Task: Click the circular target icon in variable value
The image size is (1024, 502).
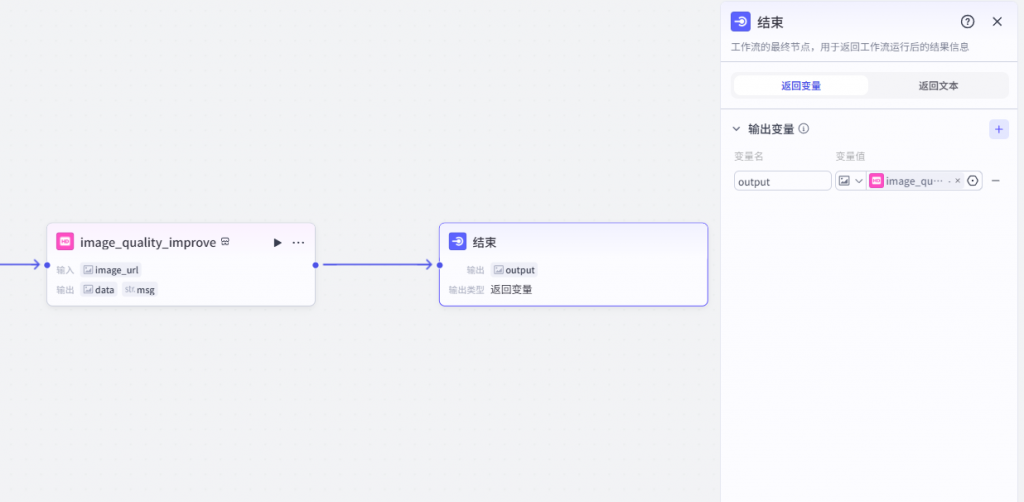Action: 972,181
